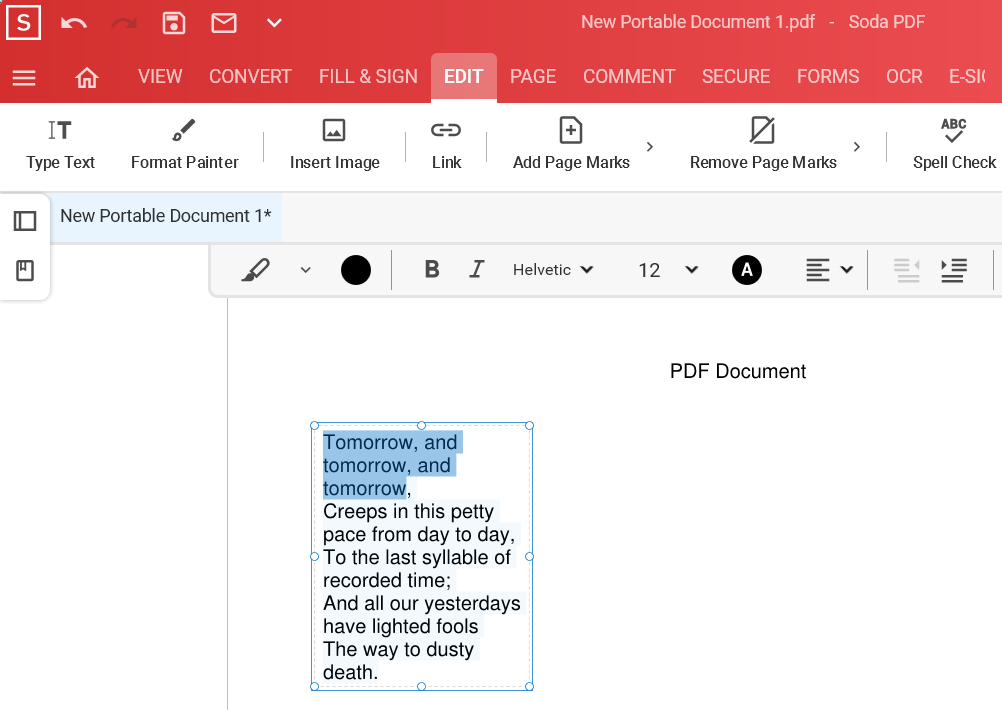1002x710 pixels.
Task: Open the PAGE tab
Action: coord(532,77)
